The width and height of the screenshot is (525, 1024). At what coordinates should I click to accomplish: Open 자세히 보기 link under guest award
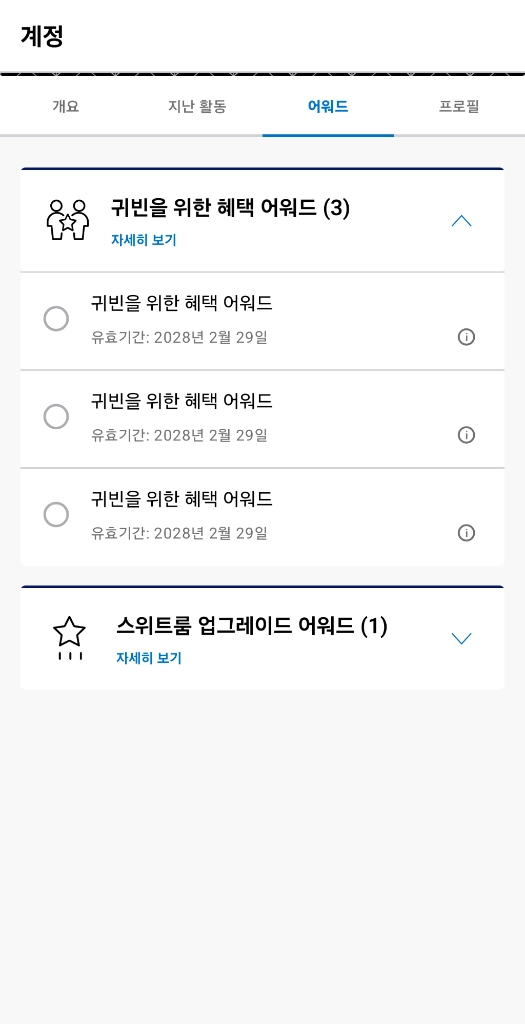144,240
